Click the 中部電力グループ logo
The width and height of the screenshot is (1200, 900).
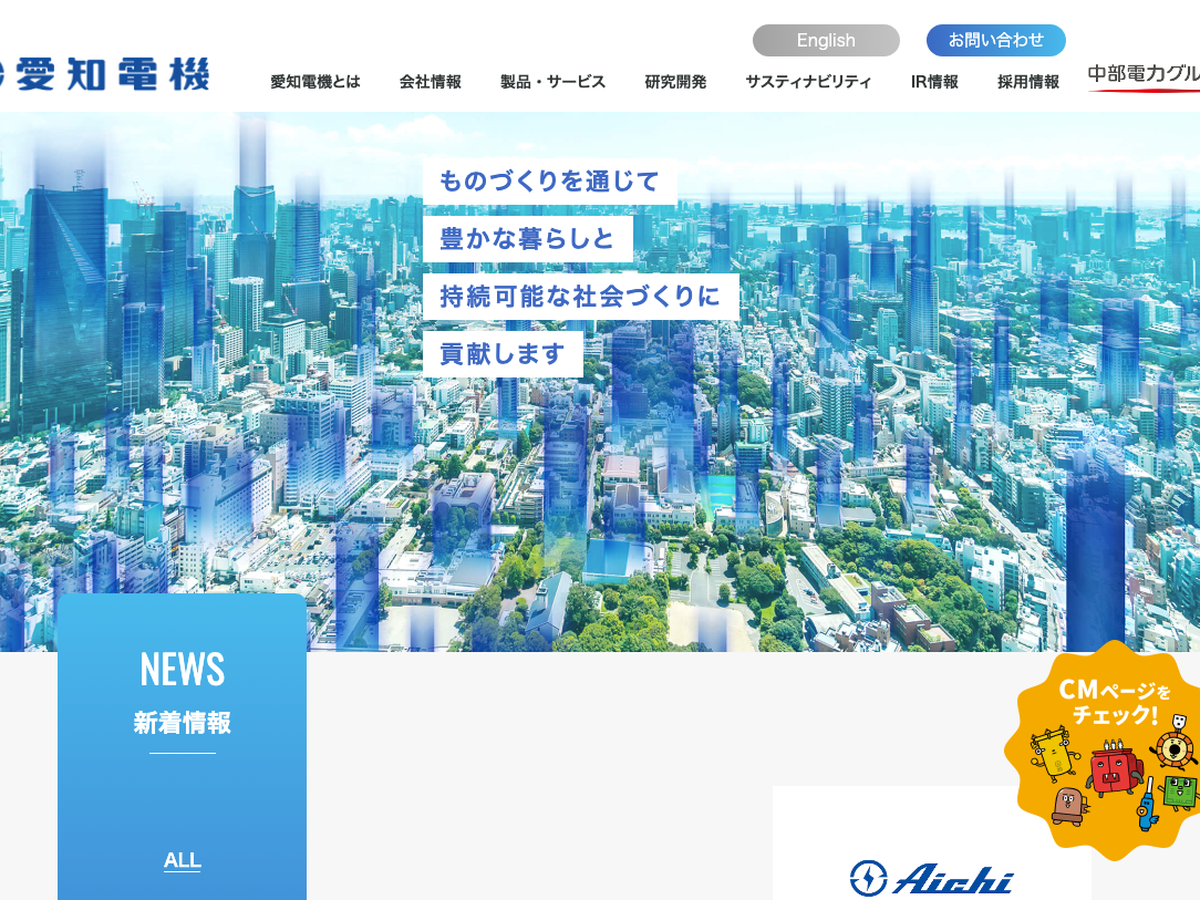click(1145, 76)
